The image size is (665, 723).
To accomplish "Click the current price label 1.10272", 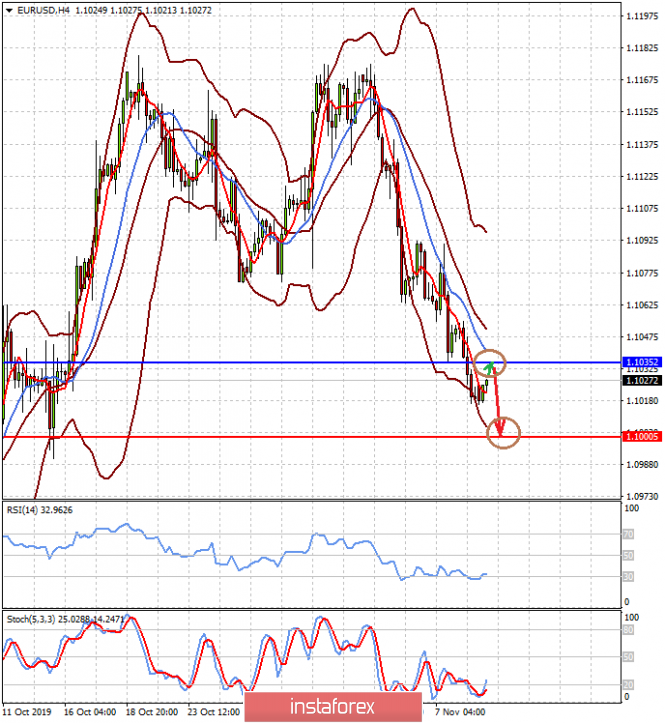I will tap(641, 380).
